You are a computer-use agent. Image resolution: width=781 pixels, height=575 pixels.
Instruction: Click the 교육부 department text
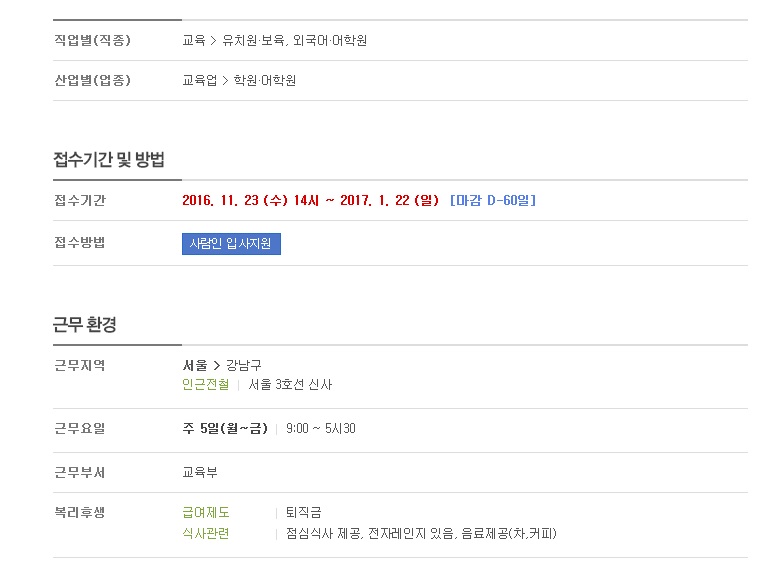pos(200,472)
